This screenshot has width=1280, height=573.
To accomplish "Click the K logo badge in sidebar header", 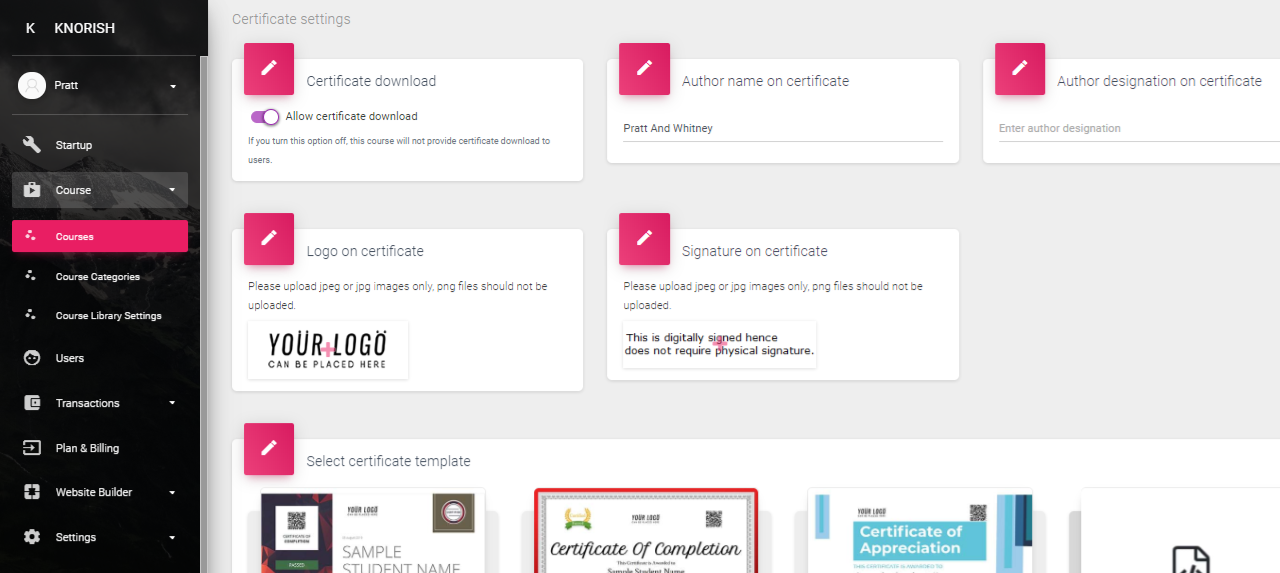I will tap(30, 28).
